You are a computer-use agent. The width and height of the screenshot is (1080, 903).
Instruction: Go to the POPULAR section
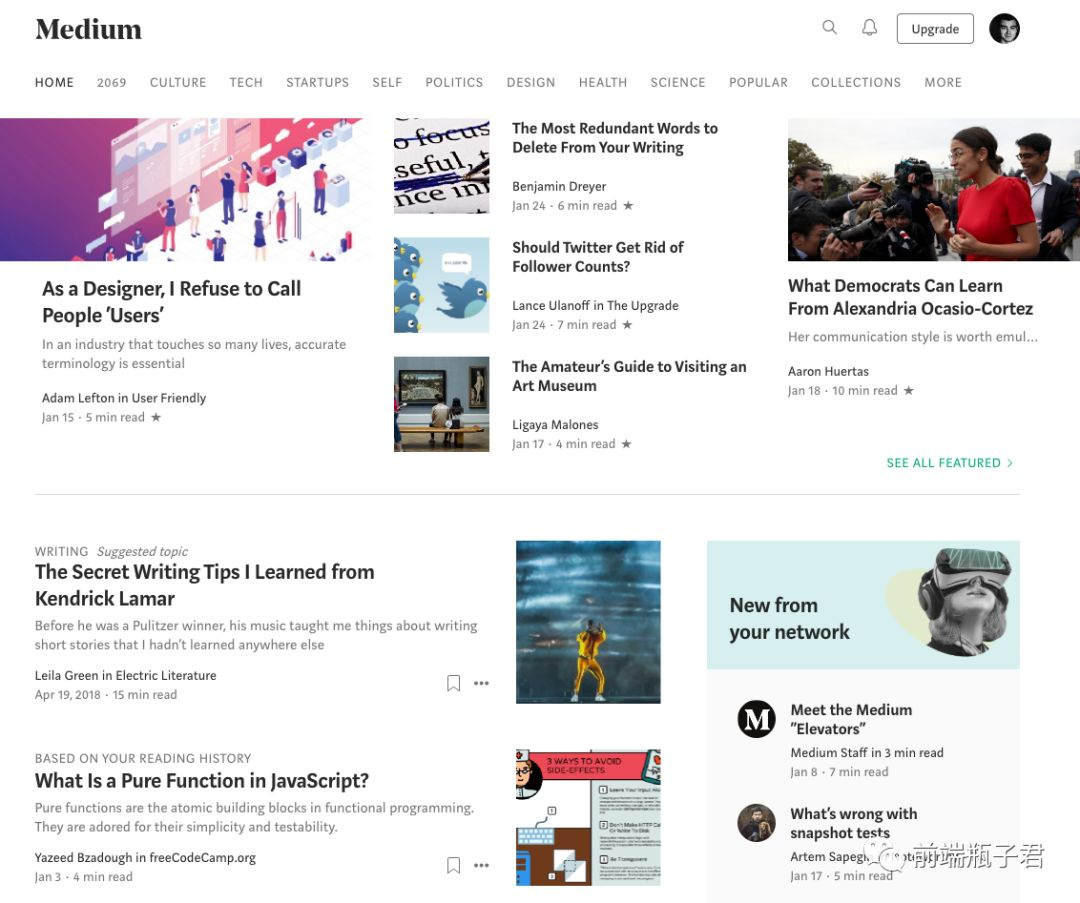tap(758, 83)
